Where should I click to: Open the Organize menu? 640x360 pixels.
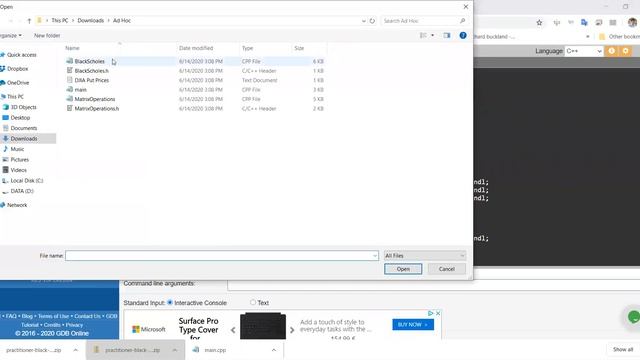click(x=11, y=36)
